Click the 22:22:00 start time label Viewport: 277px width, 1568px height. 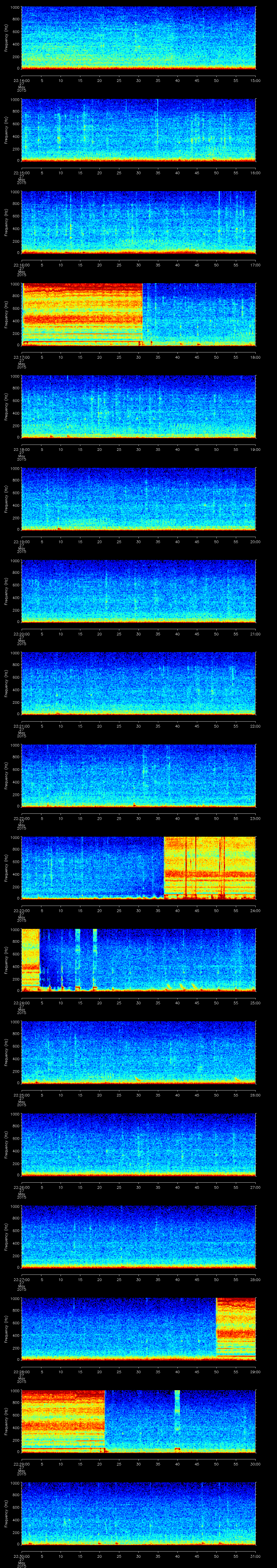[x=21, y=818]
